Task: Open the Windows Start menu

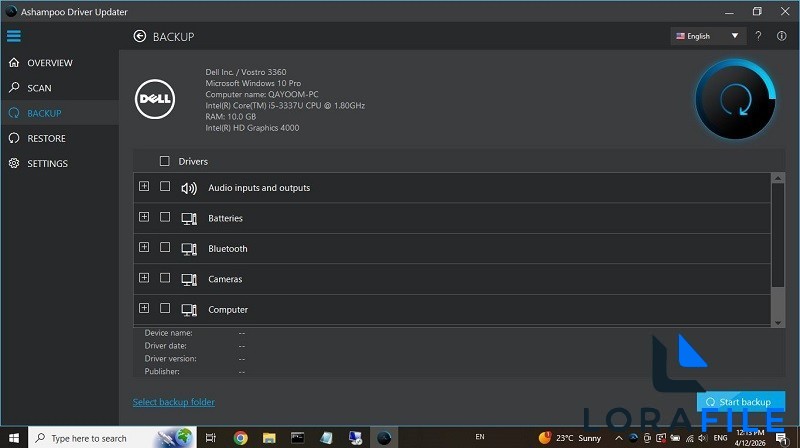Action: (14, 438)
